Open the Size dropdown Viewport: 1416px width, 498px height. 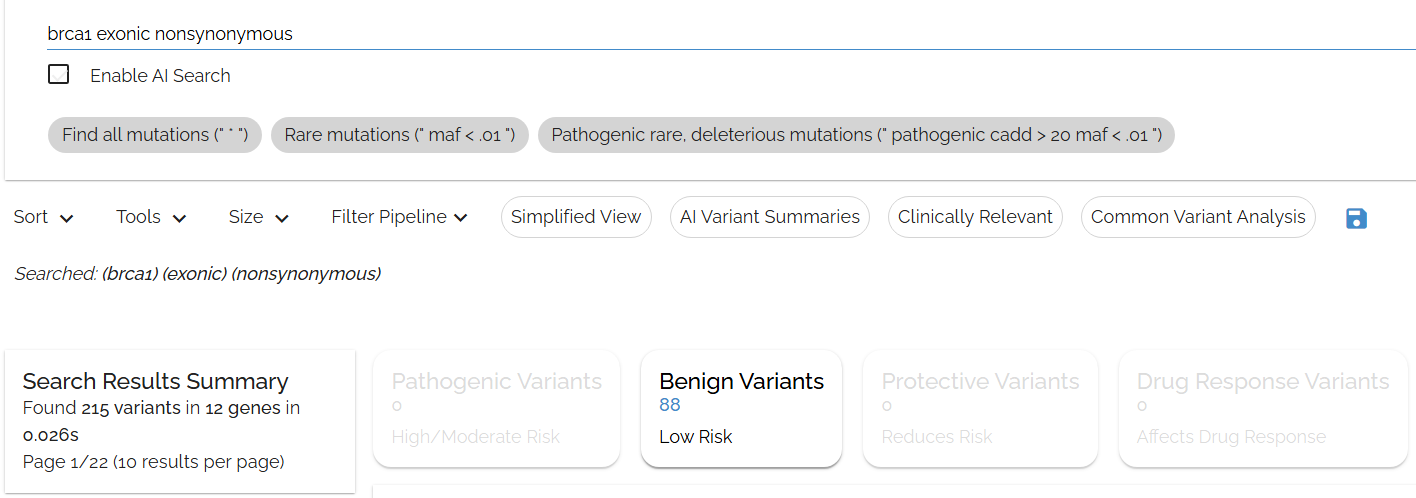click(x=259, y=217)
